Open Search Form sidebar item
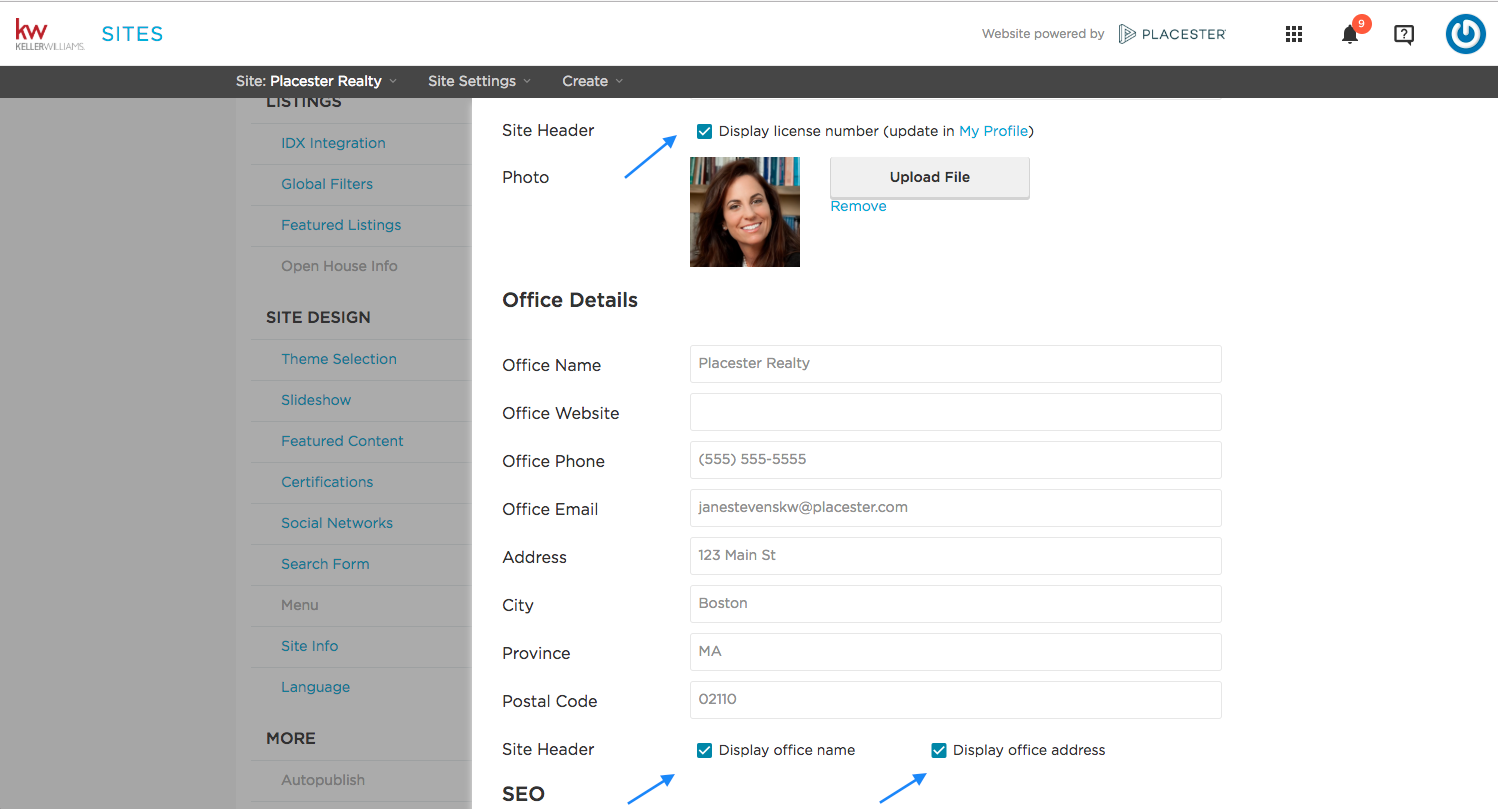 tap(325, 564)
